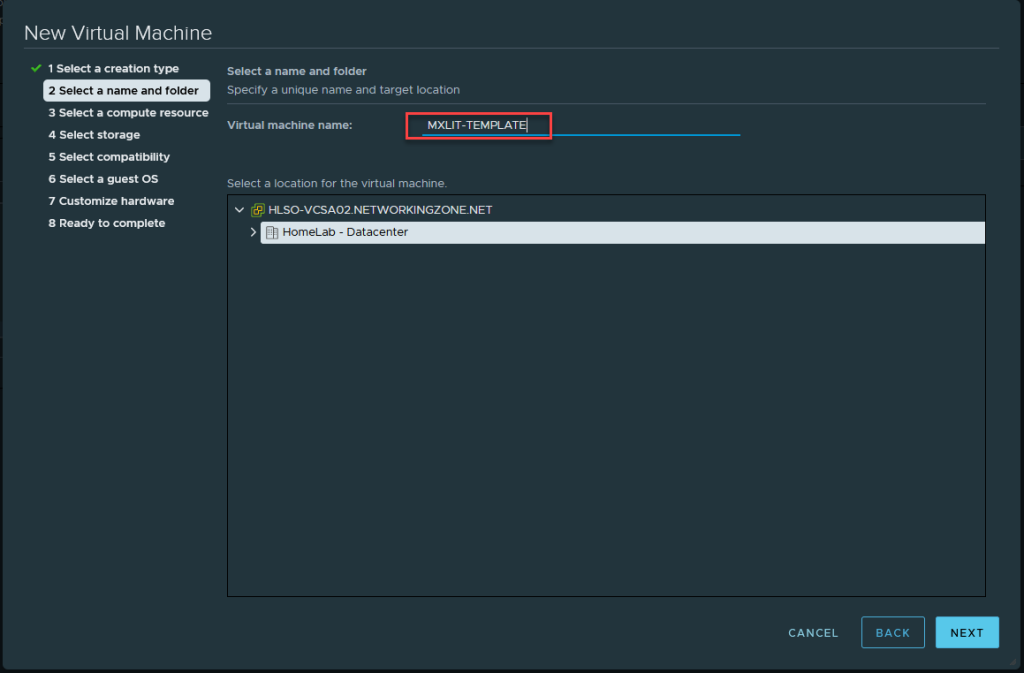Click empty area of location tree panel
Viewport: 1024px width, 673px height.
coord(606,420)
